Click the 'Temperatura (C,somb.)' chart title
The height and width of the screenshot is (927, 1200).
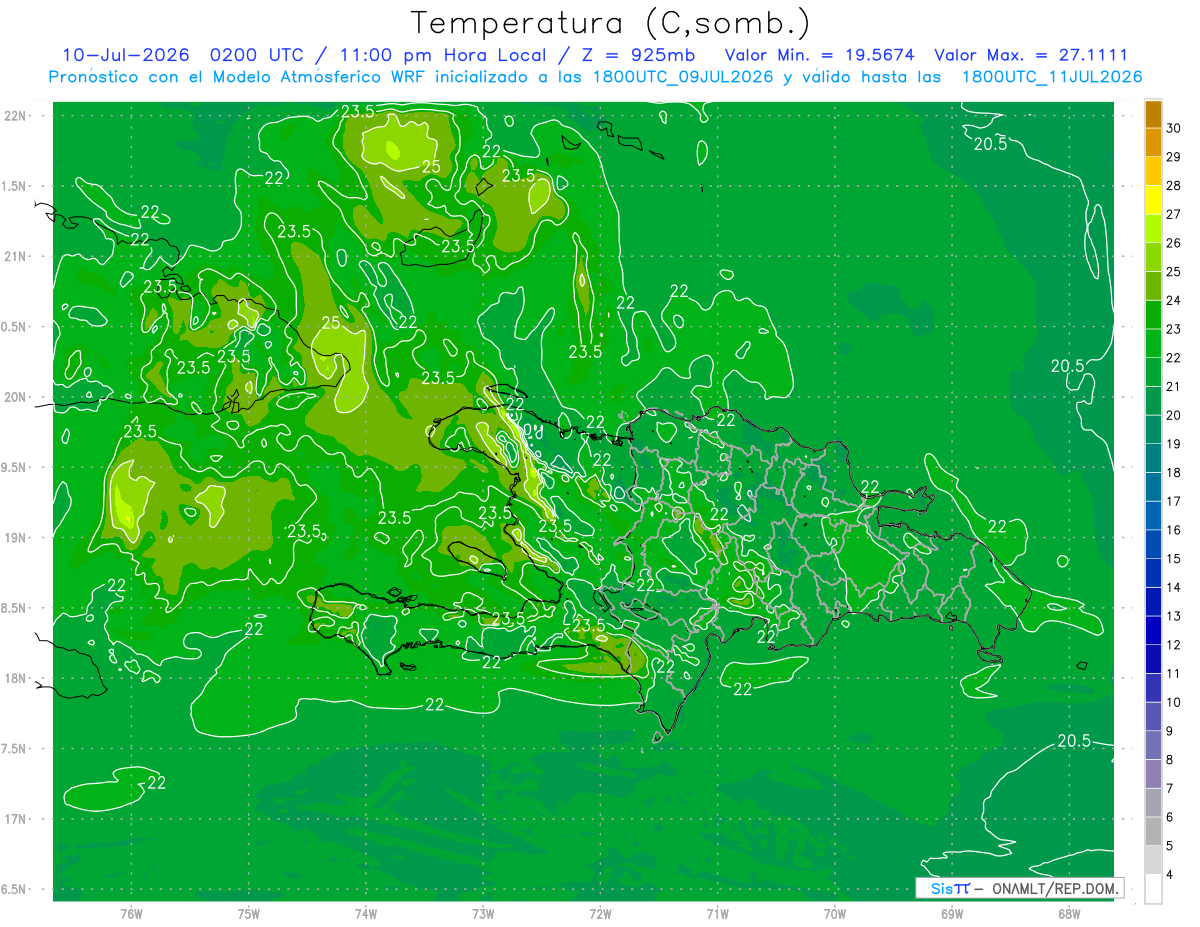point(611,23)
